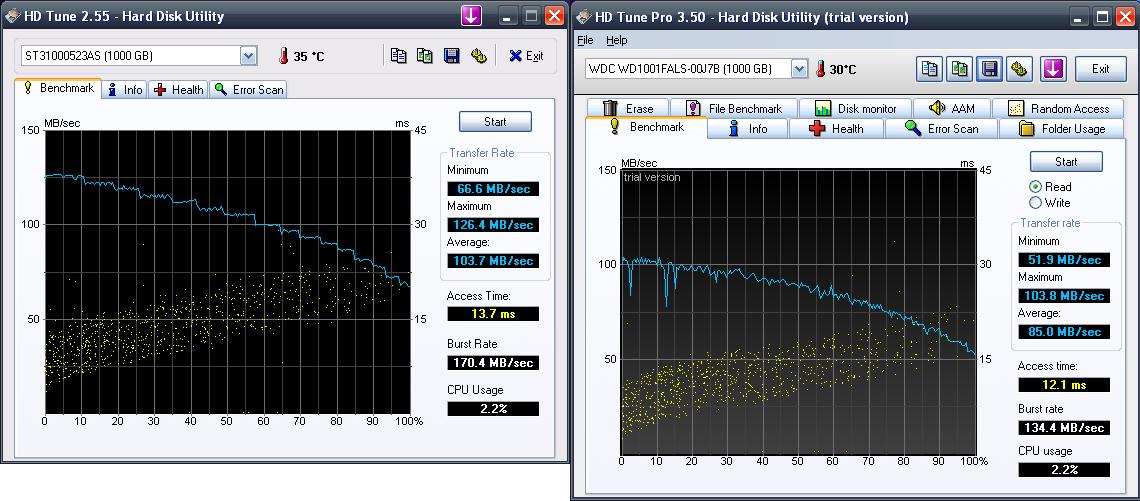Click Maximum value 126.4 MB/sec

tap(493, 225)
